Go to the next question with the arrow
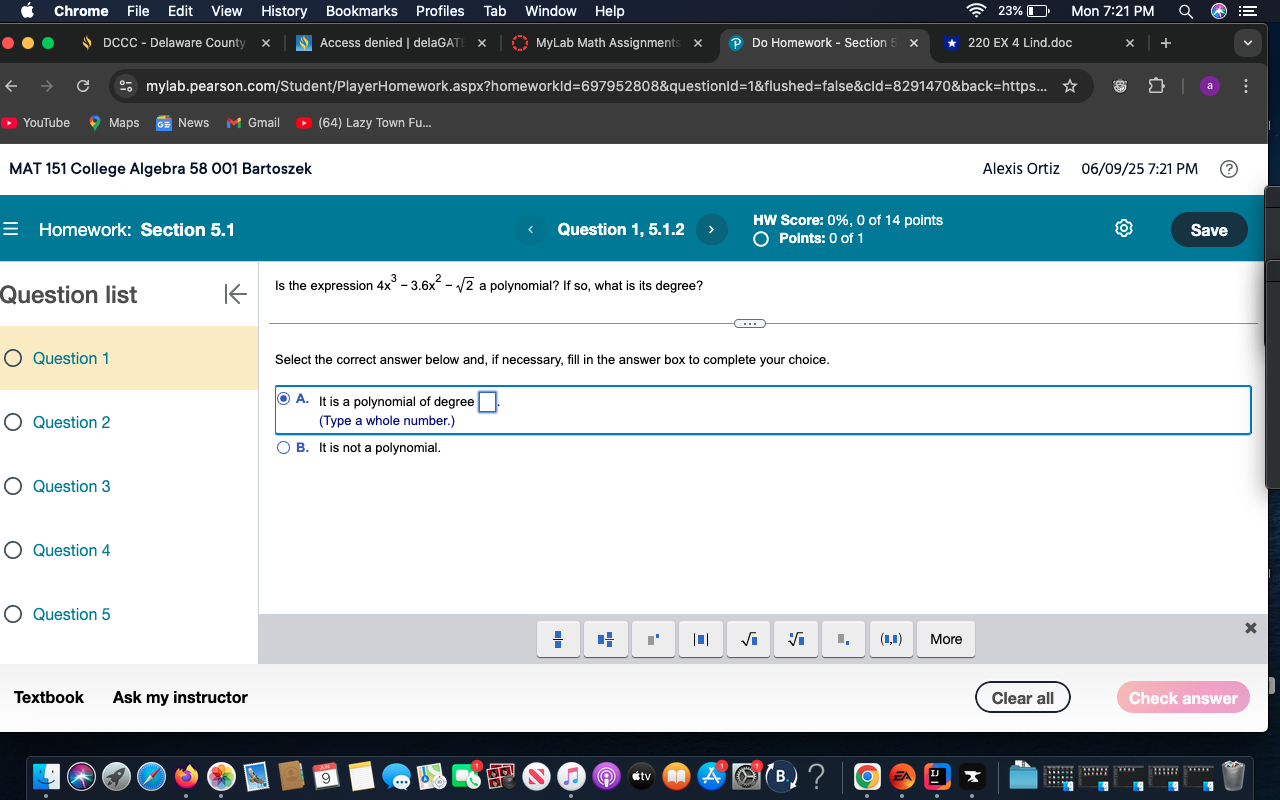The width and height of the screenshot is (1280, 800). (x=711, y=229)
